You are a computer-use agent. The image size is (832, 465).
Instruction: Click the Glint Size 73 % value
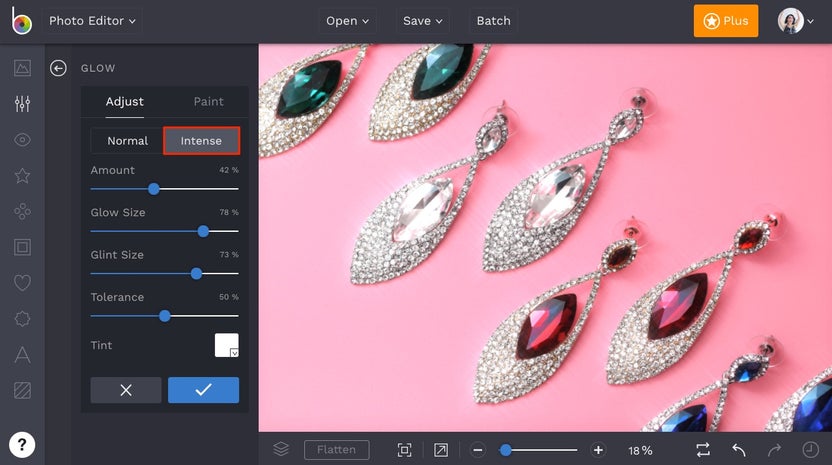point(229,255)
